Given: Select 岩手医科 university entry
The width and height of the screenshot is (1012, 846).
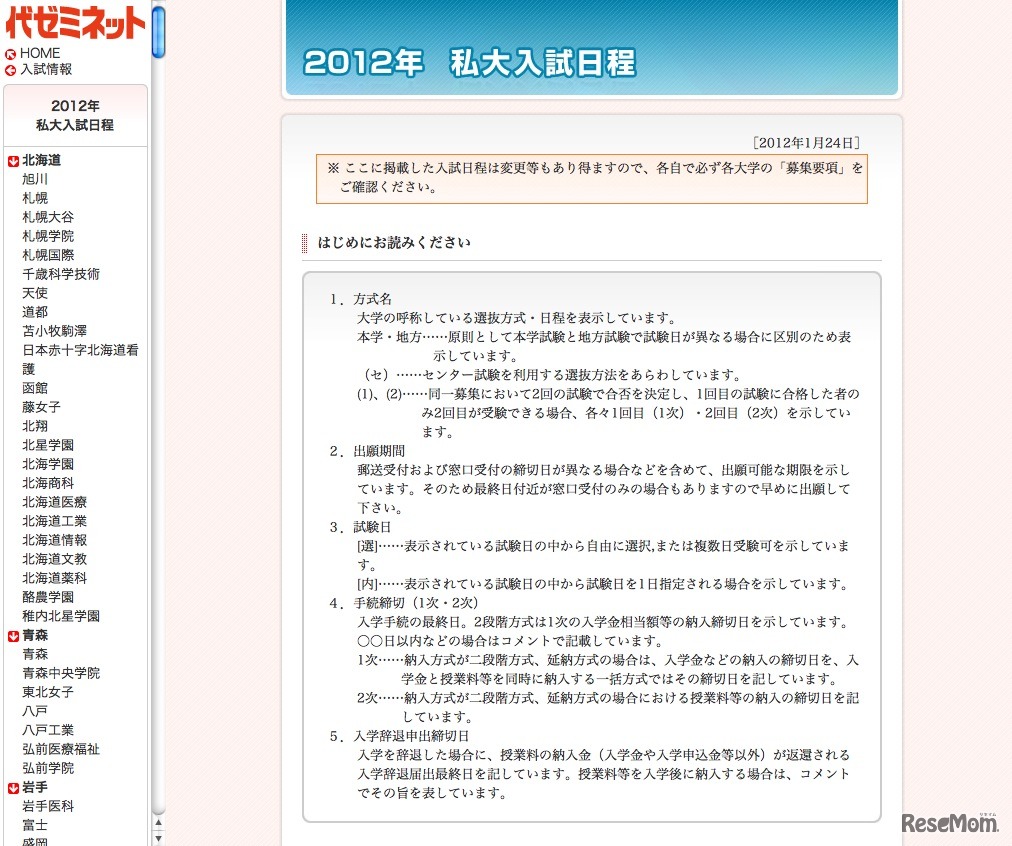Looking at the screenshot, I should pyautogui.click(x=48, y=806).
